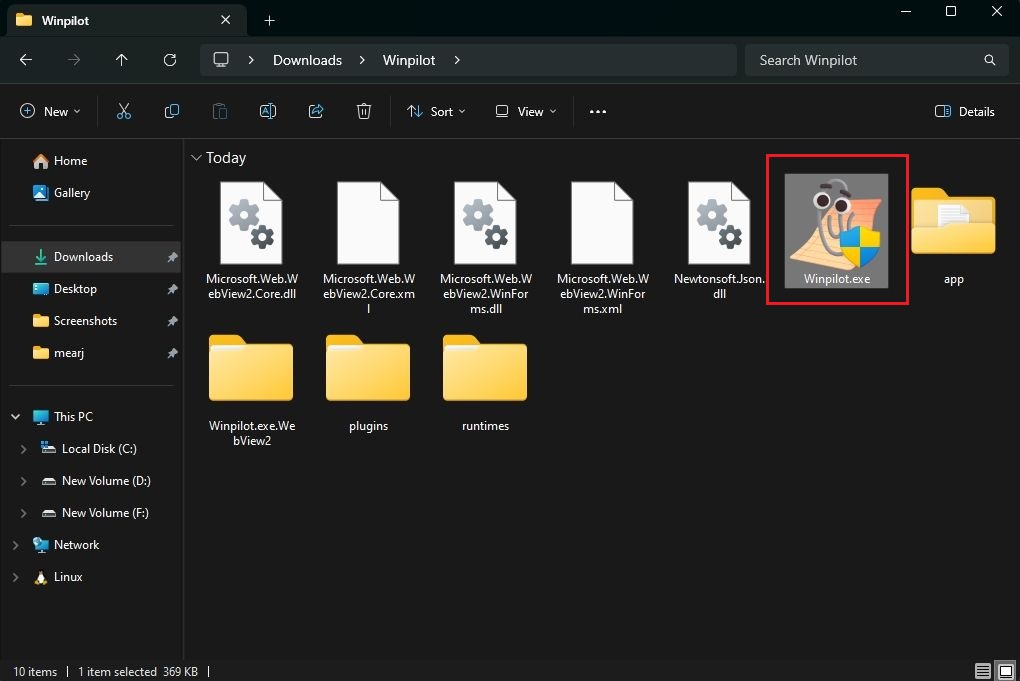The image size is (1020, 681).
Task: Unpin mearj using its pin icon
Action: click(x=172, y=353)
